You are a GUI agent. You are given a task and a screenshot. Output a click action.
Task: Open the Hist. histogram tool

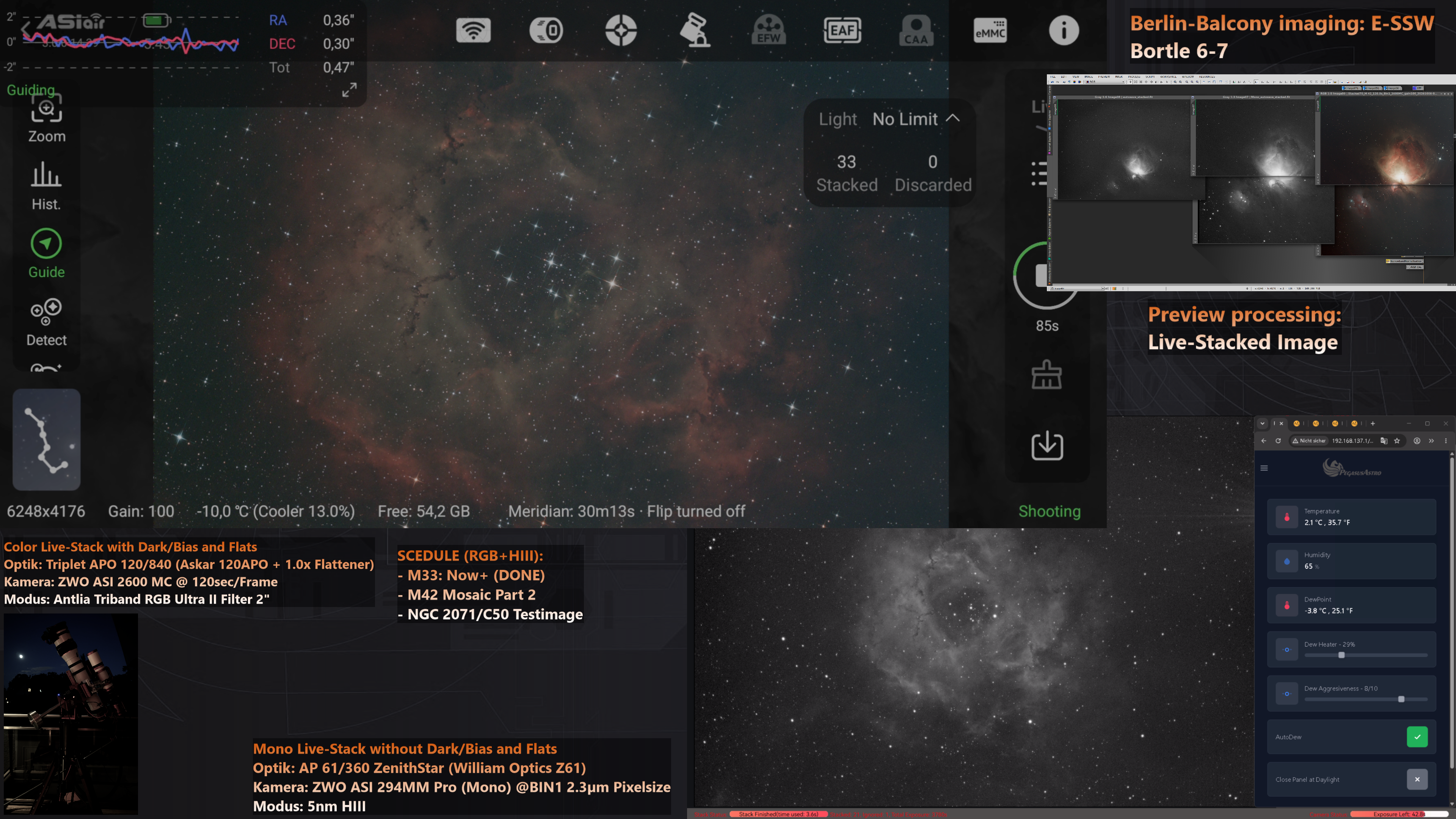(x=46, y=187)
